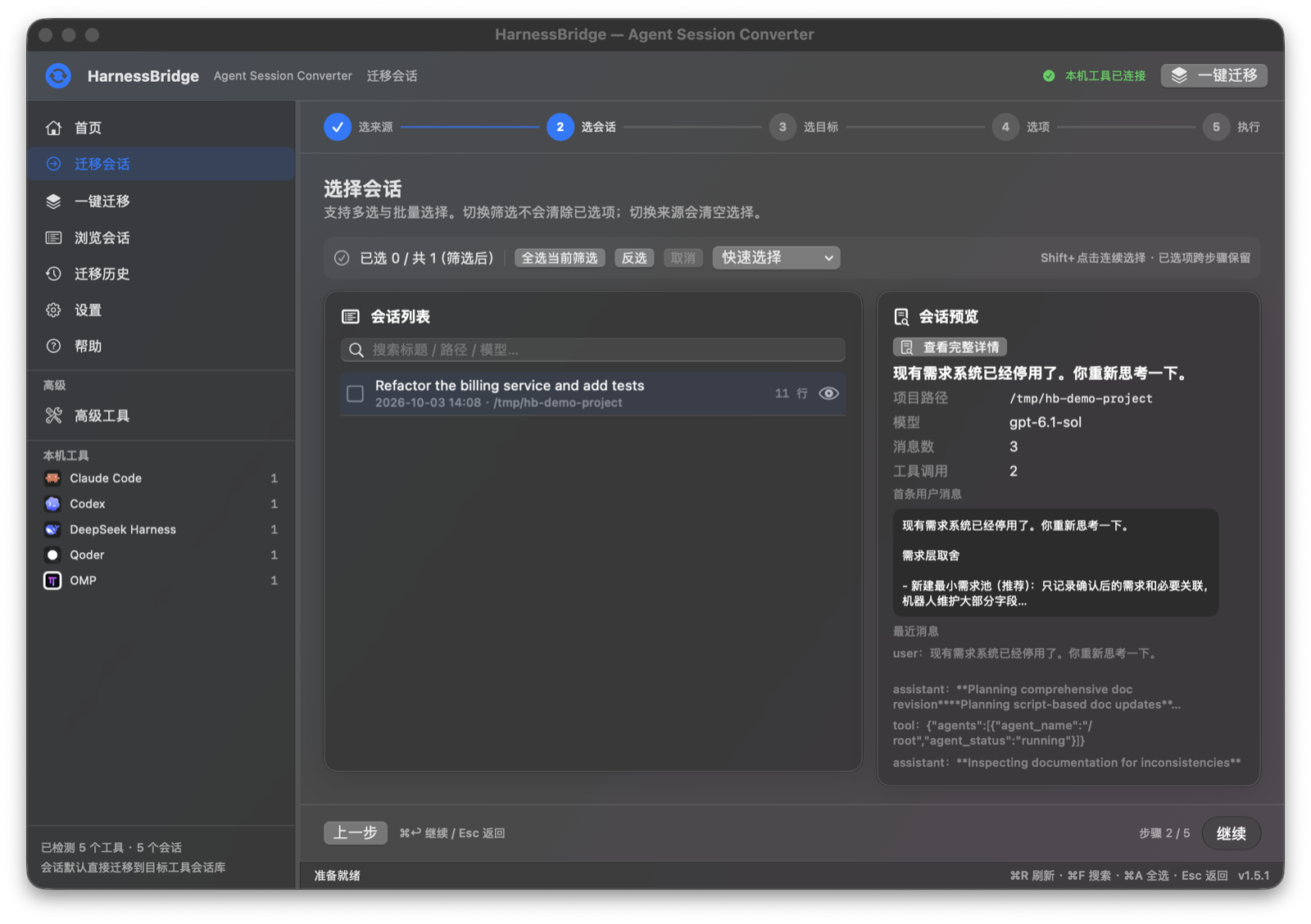The image size is (1311, 924).
Task: Open 首页 home in the sidebar
Action: point(161,128)
